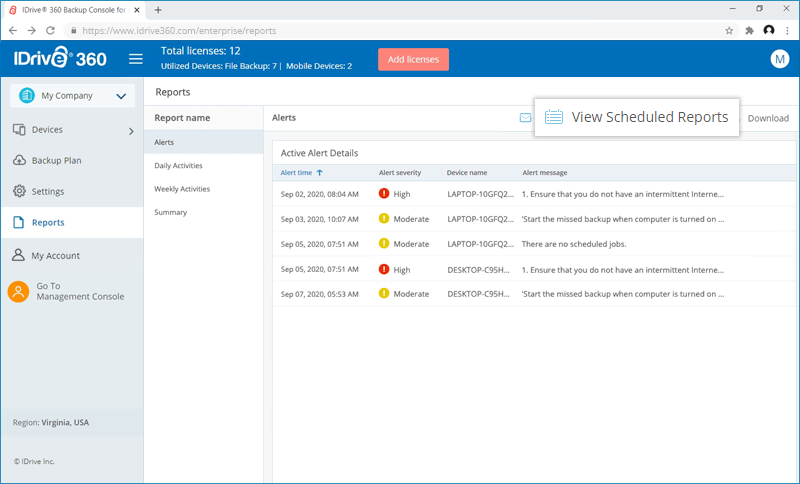Image resolution: width=800 pixels, height=484 pixels.
Task: Click the My Company building icon
Action: click(27, 95)
